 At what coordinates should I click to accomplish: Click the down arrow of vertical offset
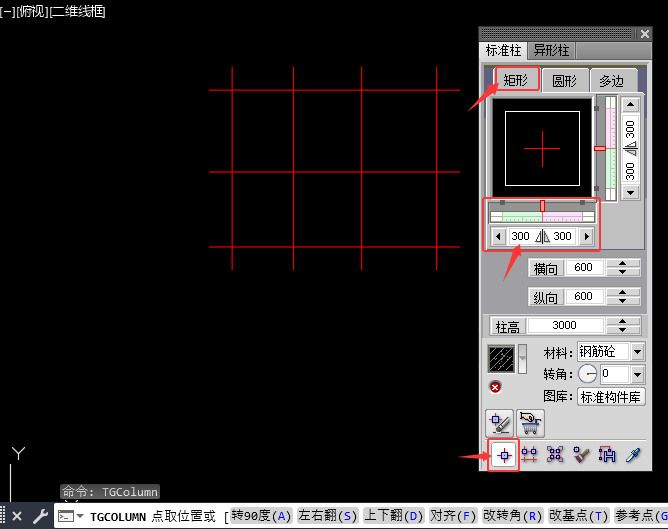point(631,193)
